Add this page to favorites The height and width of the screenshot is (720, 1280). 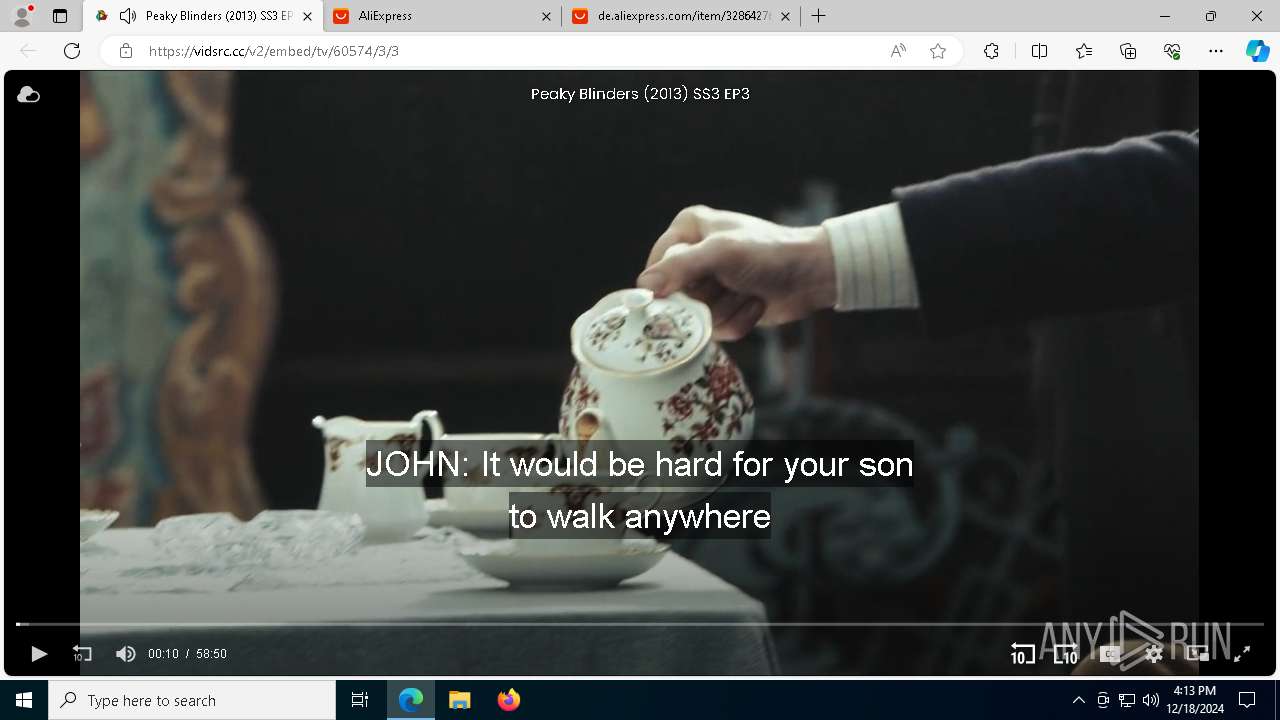point(938,51)
